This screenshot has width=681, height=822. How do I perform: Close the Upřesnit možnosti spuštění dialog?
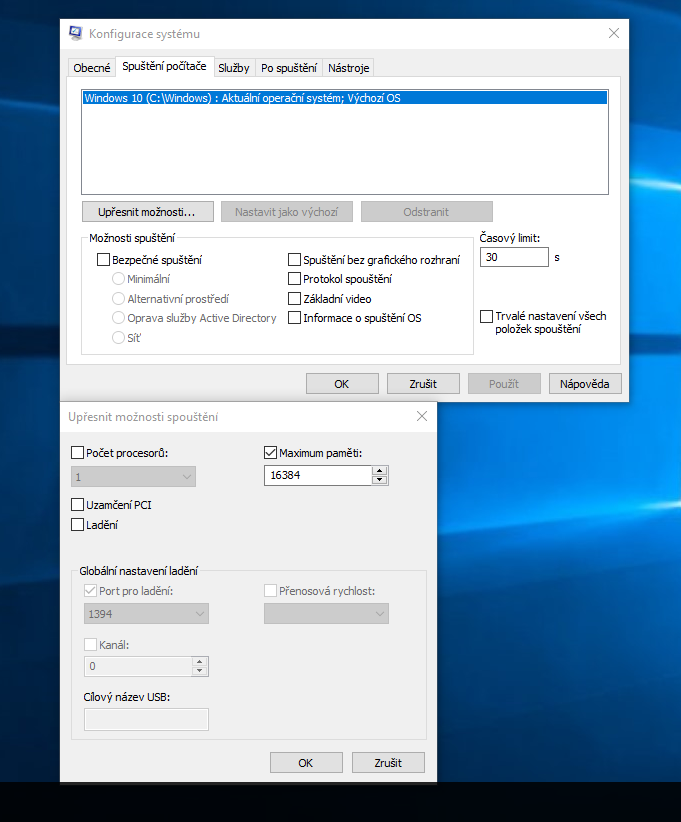(422, 416)
